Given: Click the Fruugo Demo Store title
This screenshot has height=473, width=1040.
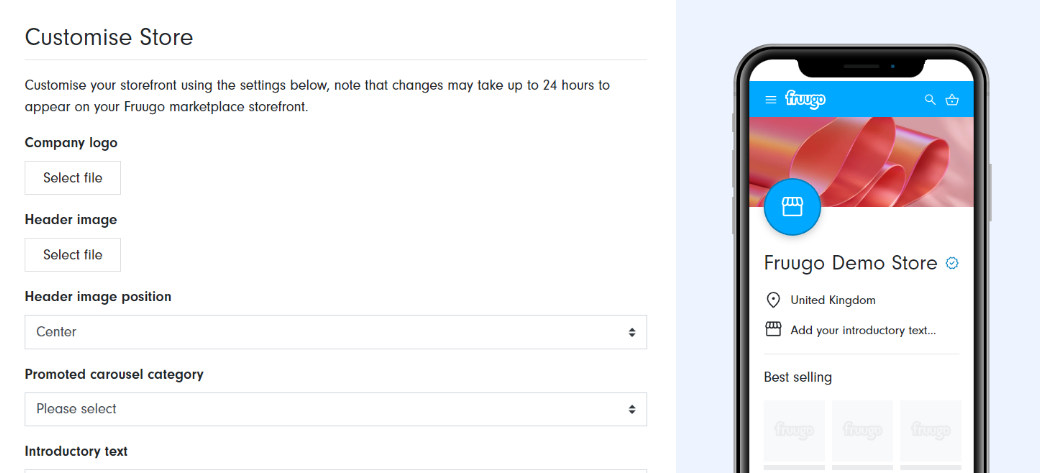Looking at the screenshot, I should click(x=850, y=263).
